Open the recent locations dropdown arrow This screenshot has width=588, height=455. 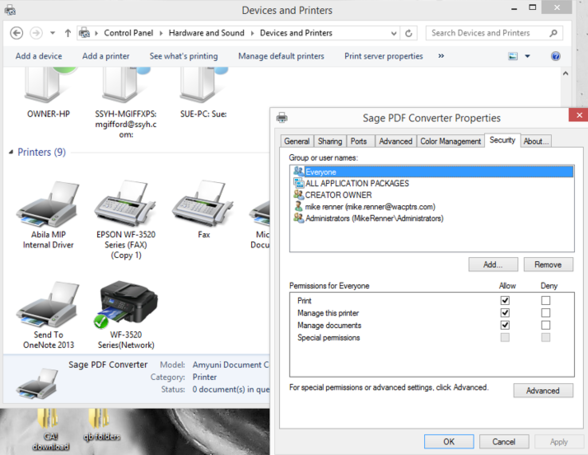pyautogui.click(x=52, y=33)
